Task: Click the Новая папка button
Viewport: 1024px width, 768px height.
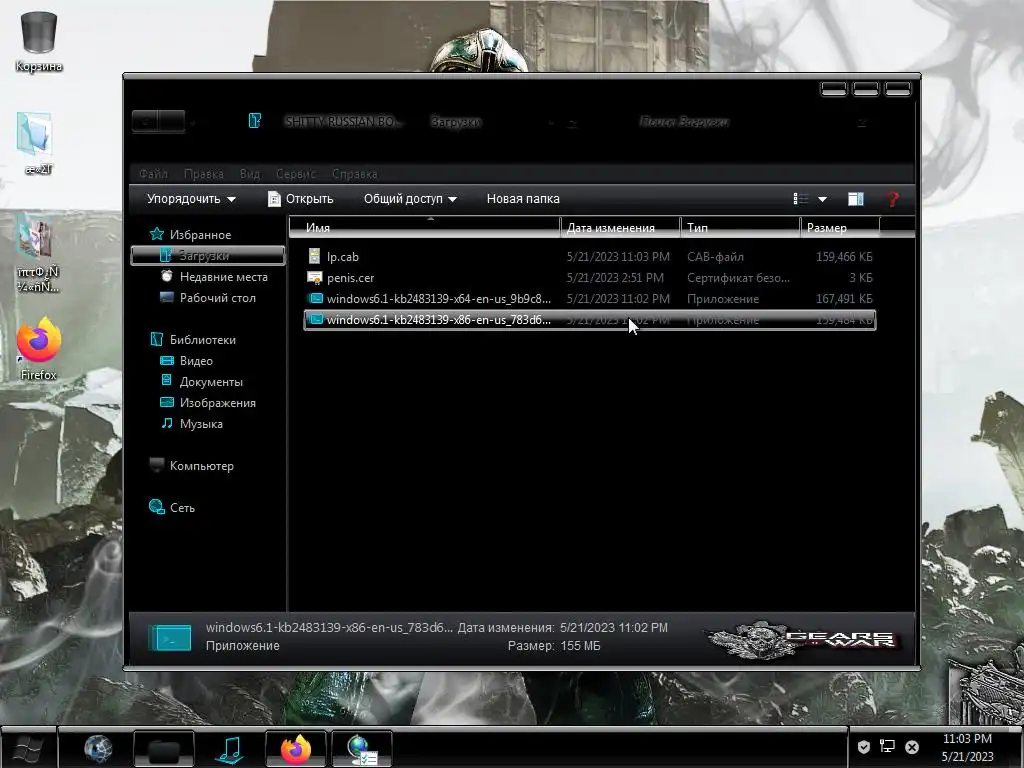Action: point(523,199)
